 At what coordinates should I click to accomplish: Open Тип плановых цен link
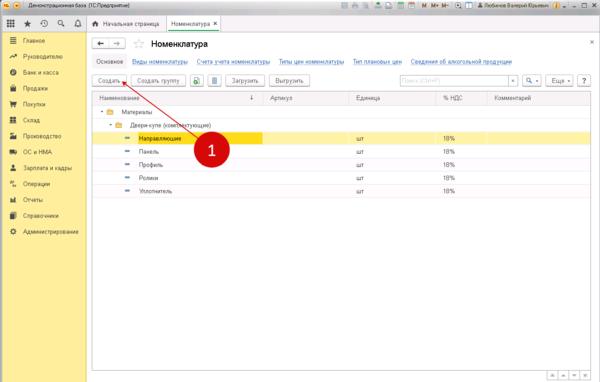(377, 62)
